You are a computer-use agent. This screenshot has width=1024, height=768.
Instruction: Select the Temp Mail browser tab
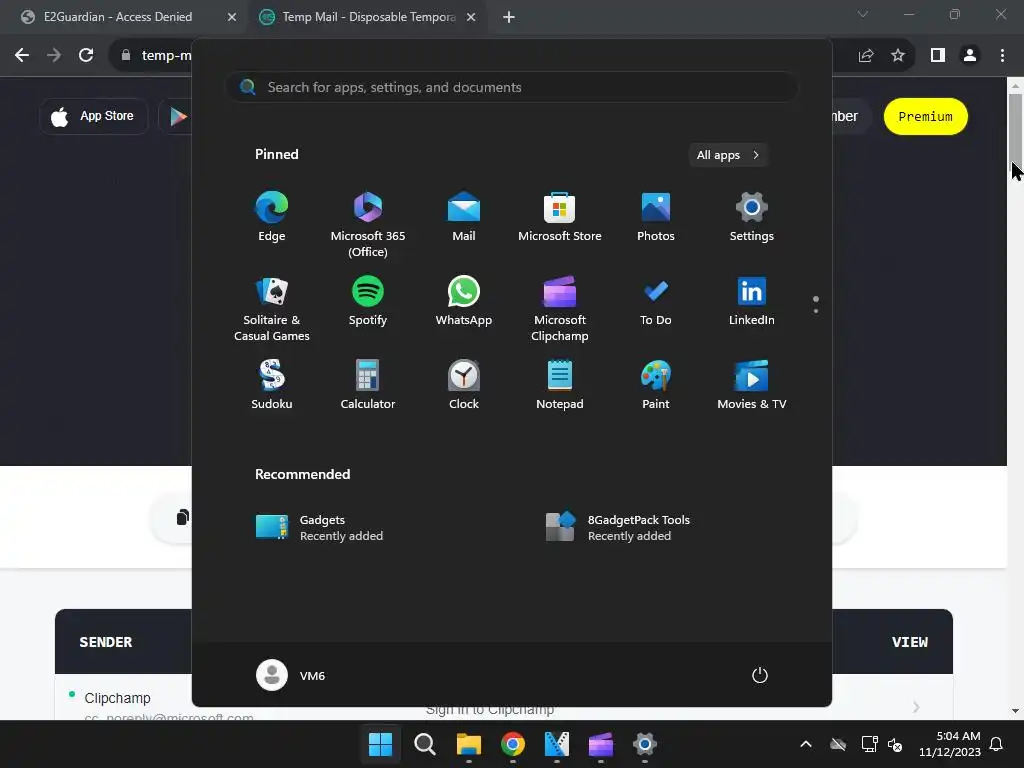tap(368, 17)
